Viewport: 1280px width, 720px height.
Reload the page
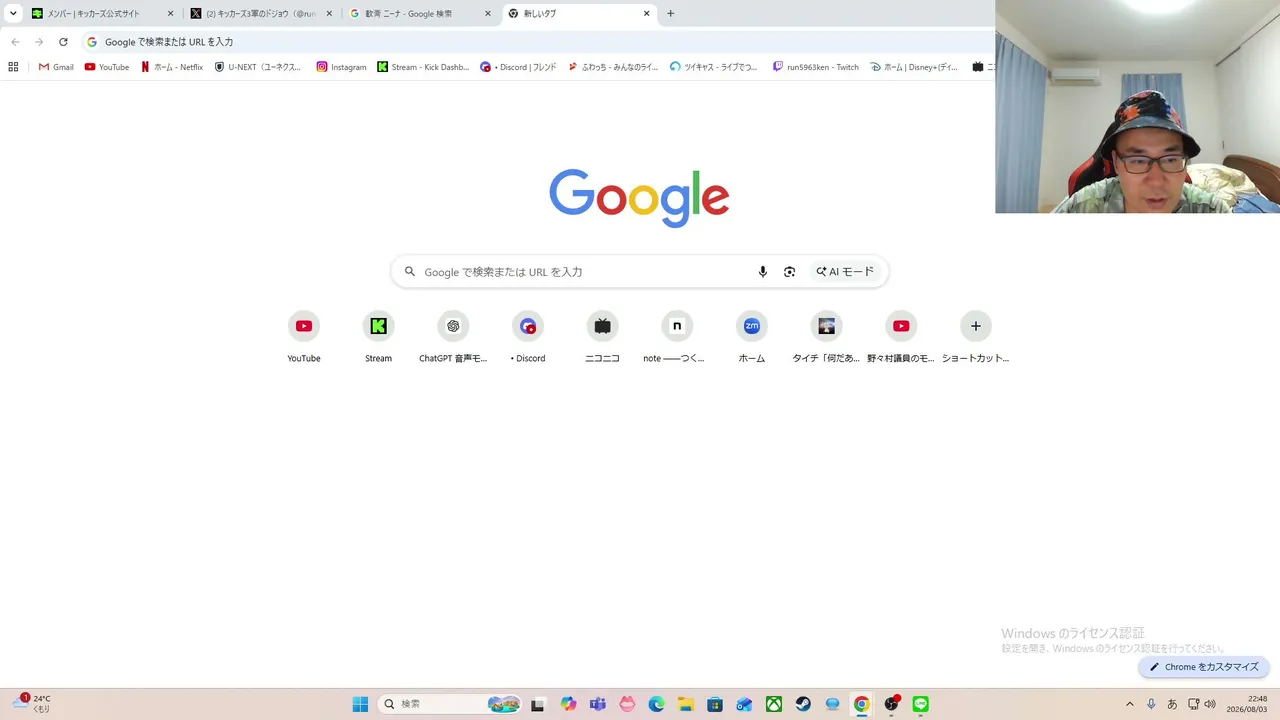[x=63, y=42]
